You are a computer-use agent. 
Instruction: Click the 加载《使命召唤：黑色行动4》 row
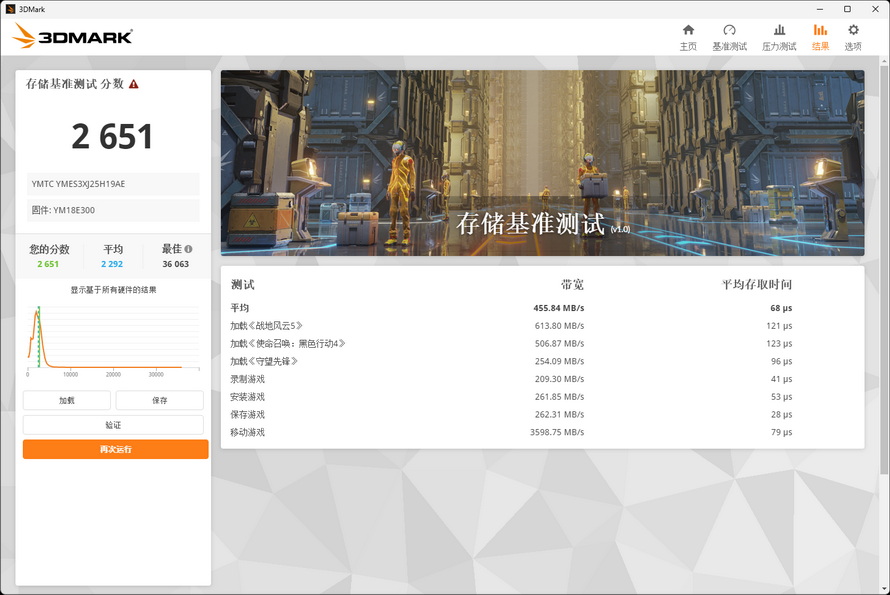542,343
